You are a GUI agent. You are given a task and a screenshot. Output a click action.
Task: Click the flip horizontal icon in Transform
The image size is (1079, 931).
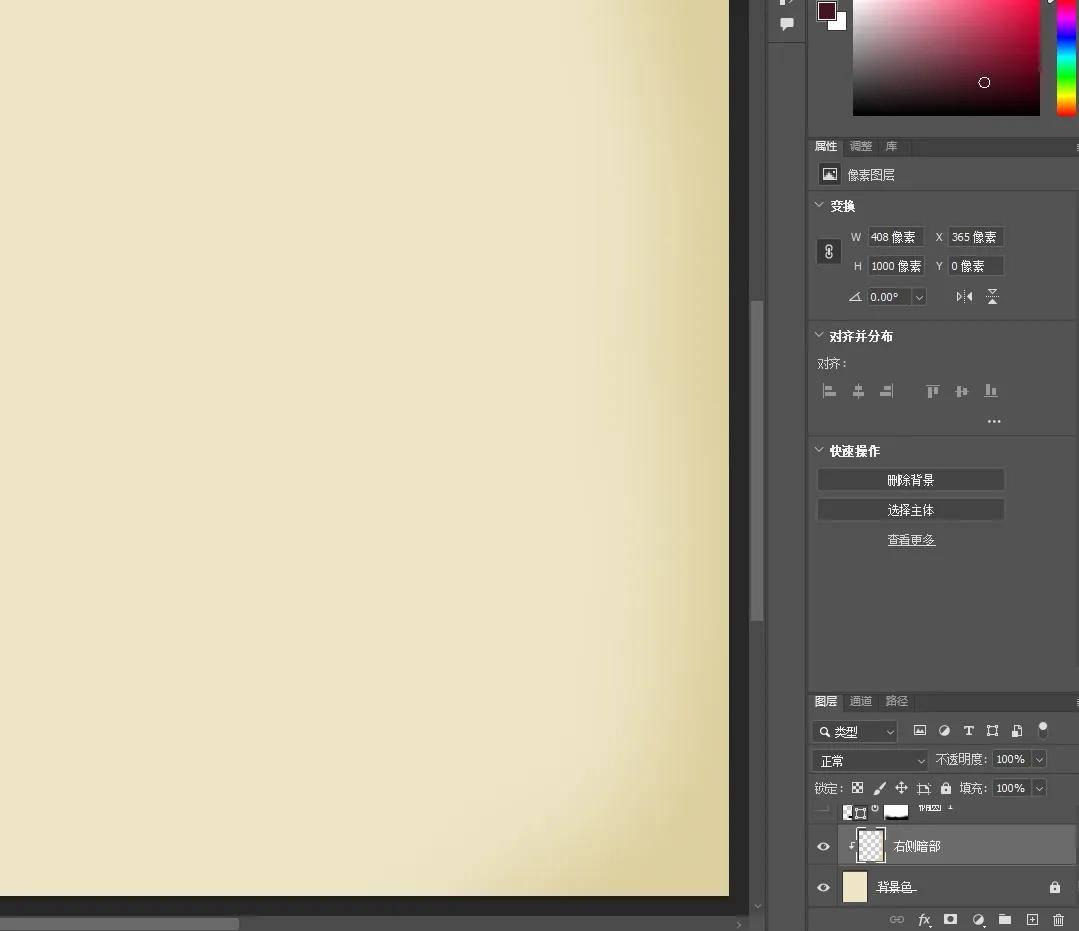point(964,296)
